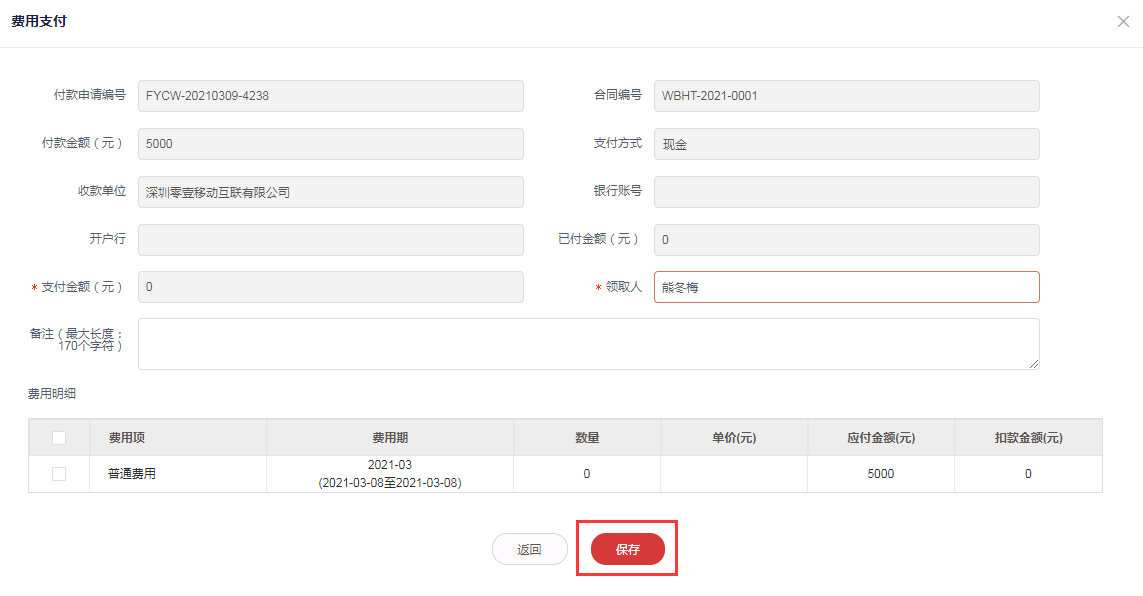Click the 单价(元) column header
The image size is (1143, 596).
click(734, 438)
